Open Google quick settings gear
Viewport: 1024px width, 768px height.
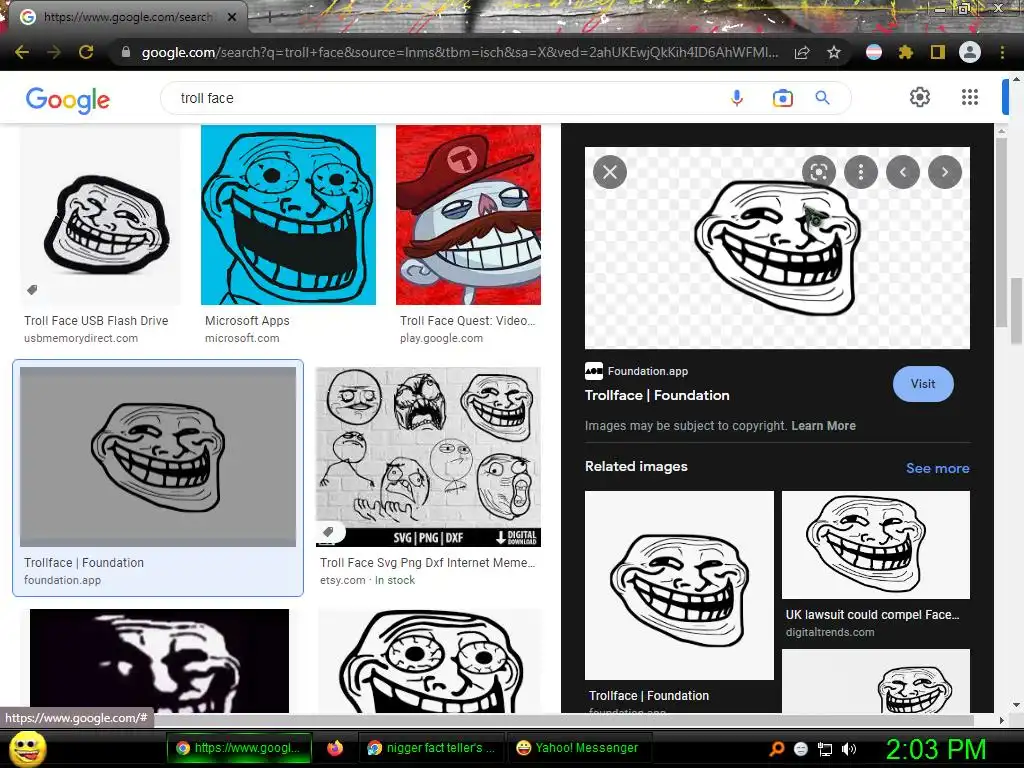[x=920, y=97]
